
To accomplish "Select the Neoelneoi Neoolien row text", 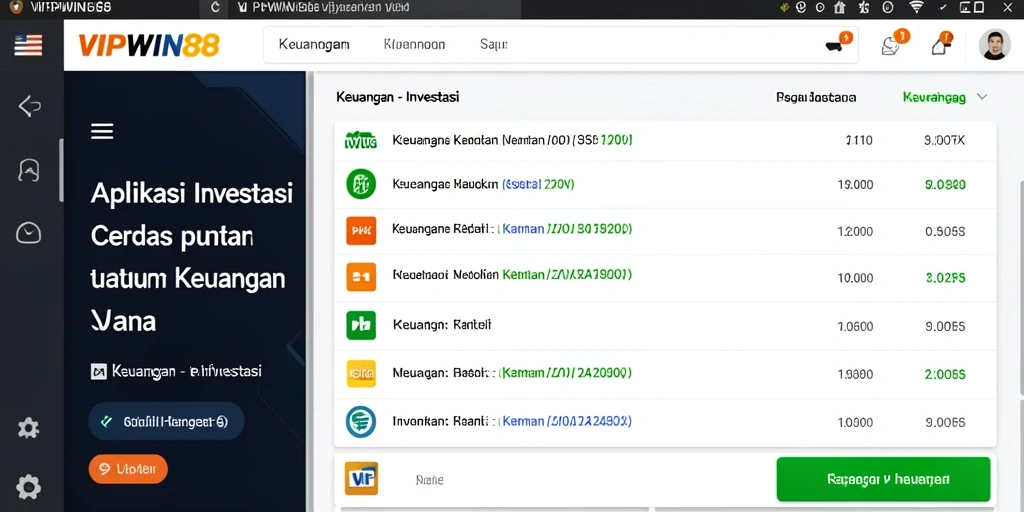I will point(511,275).
